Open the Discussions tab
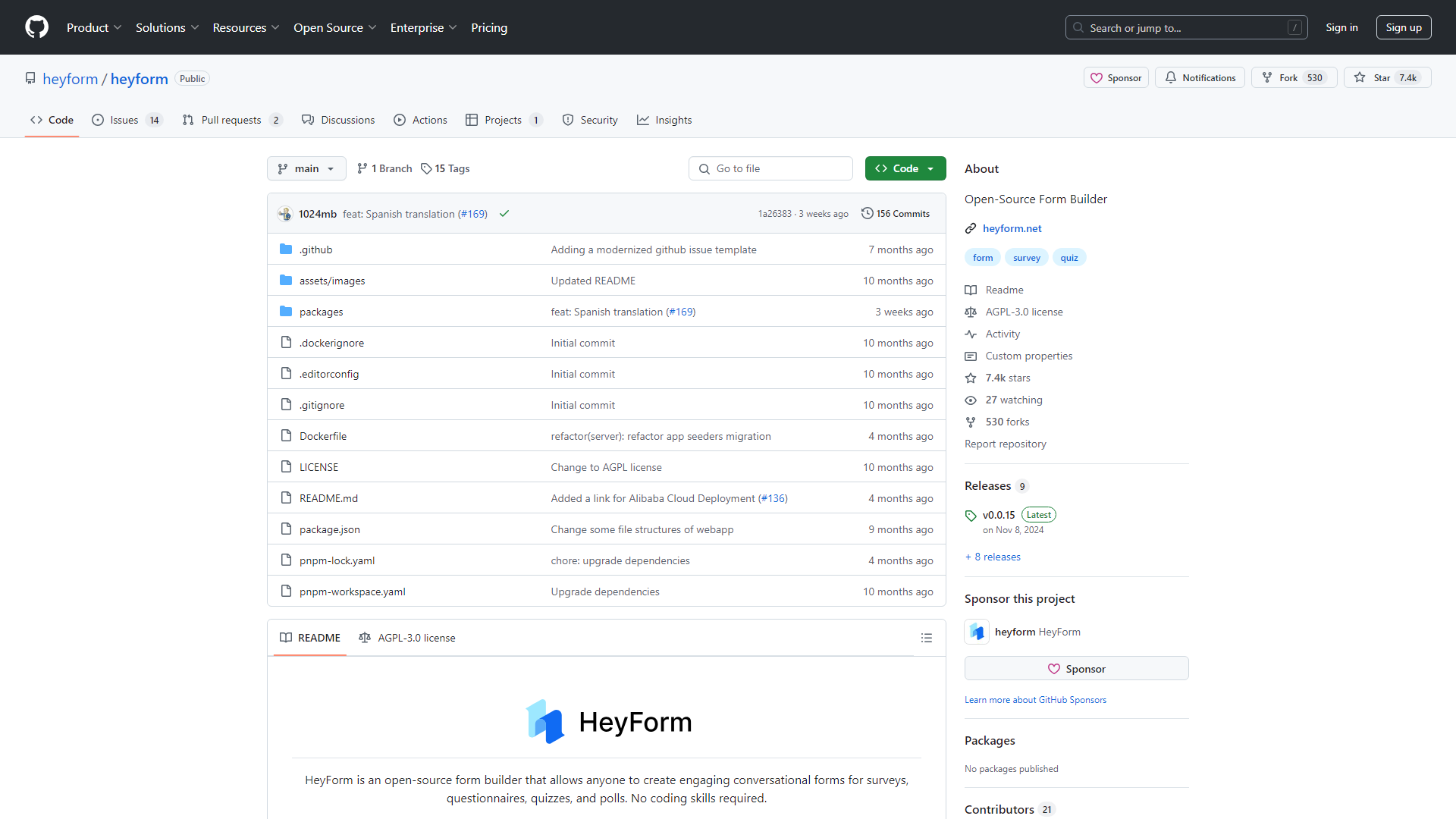 pyautogui.click(x=338, y=120)
